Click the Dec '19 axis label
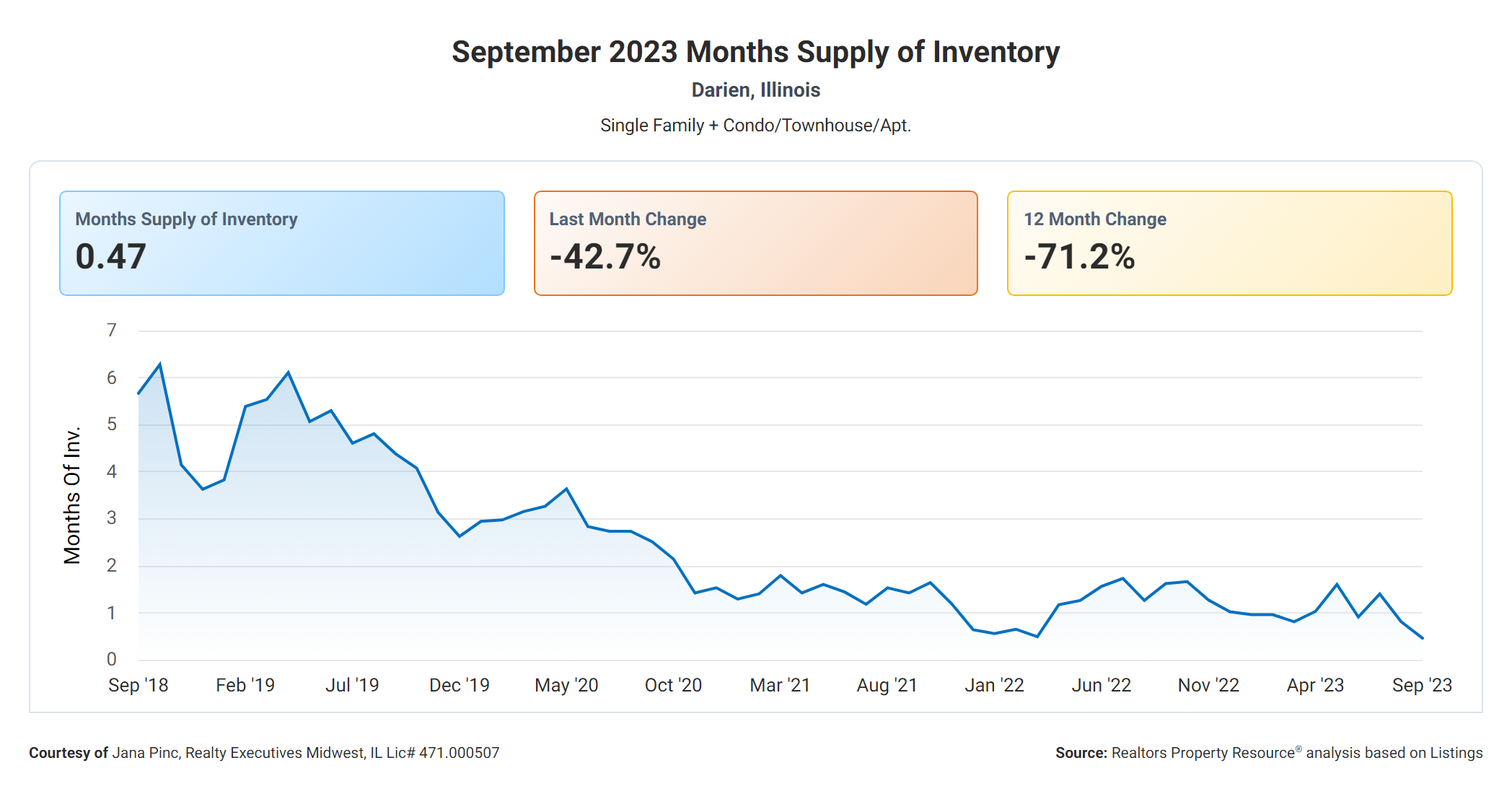1512x794 pixels. [x=459, y=685]
